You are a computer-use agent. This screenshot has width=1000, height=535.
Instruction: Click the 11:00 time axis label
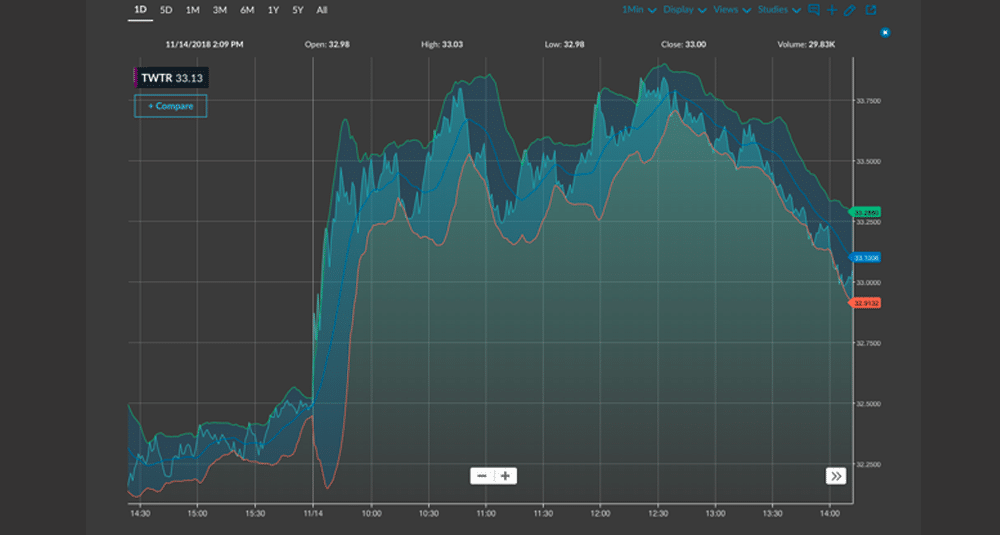point(486,513)
